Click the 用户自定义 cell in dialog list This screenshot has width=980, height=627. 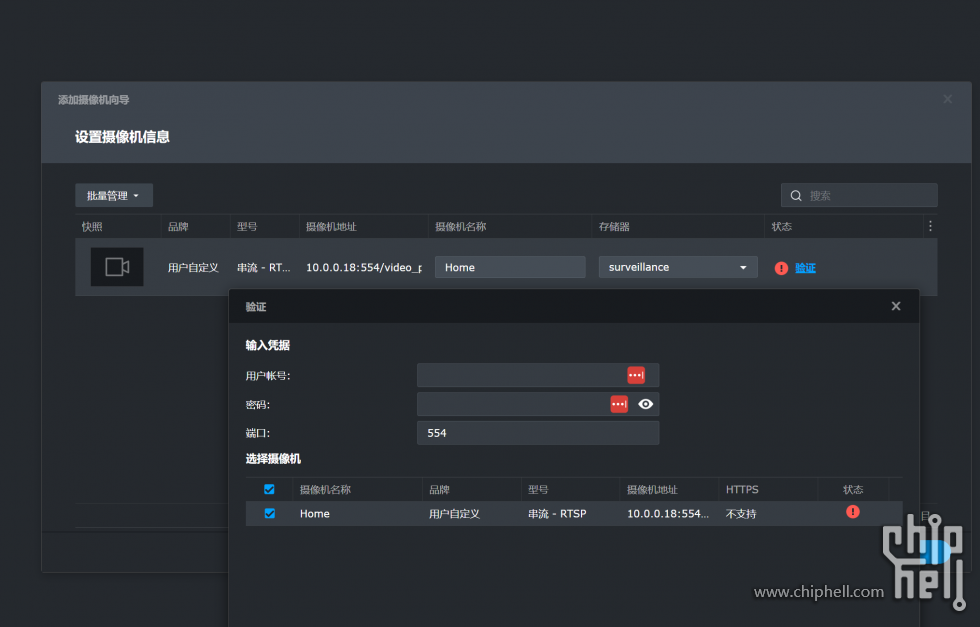tap(454, 514)
